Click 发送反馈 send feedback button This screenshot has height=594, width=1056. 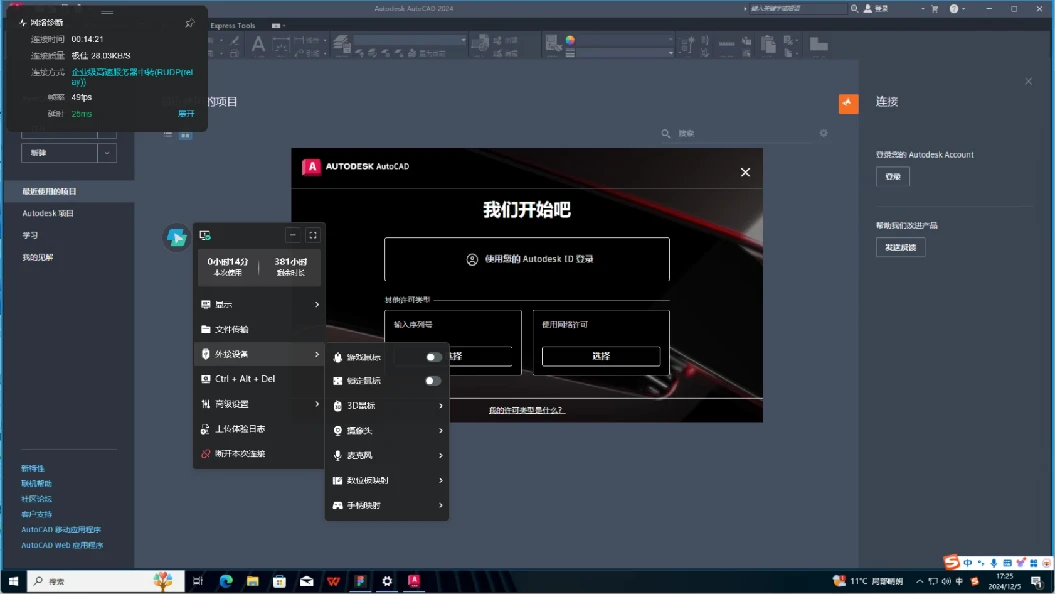[x=900, y=247]
